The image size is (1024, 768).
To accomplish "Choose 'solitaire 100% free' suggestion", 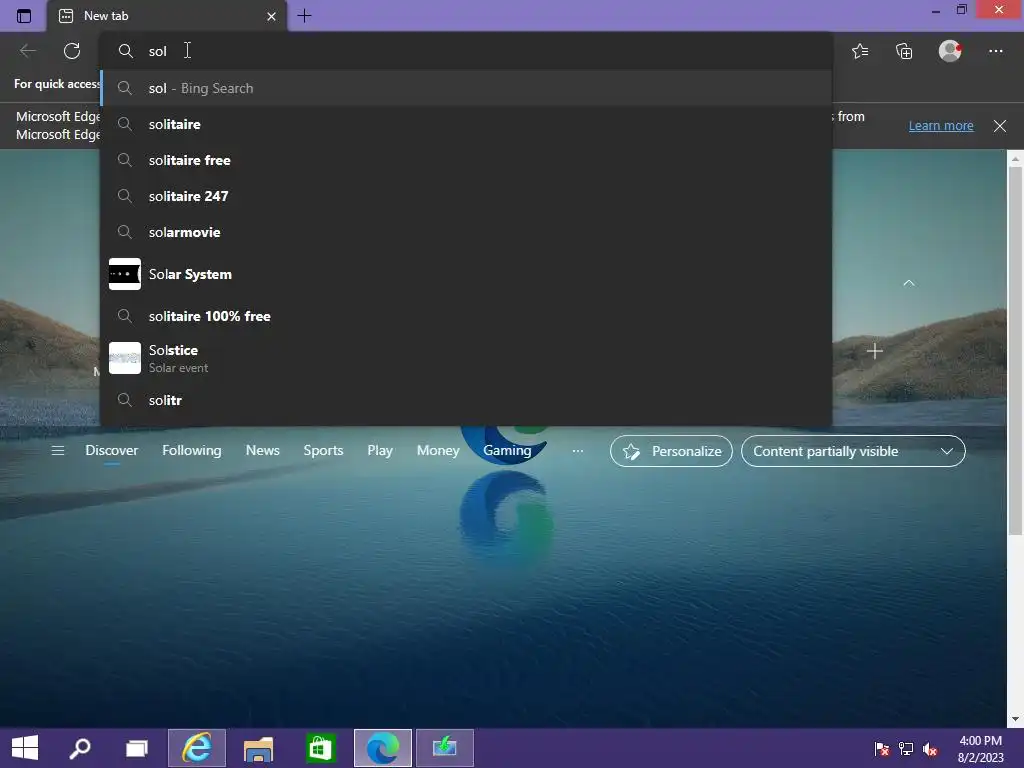I will pos(466,316).
